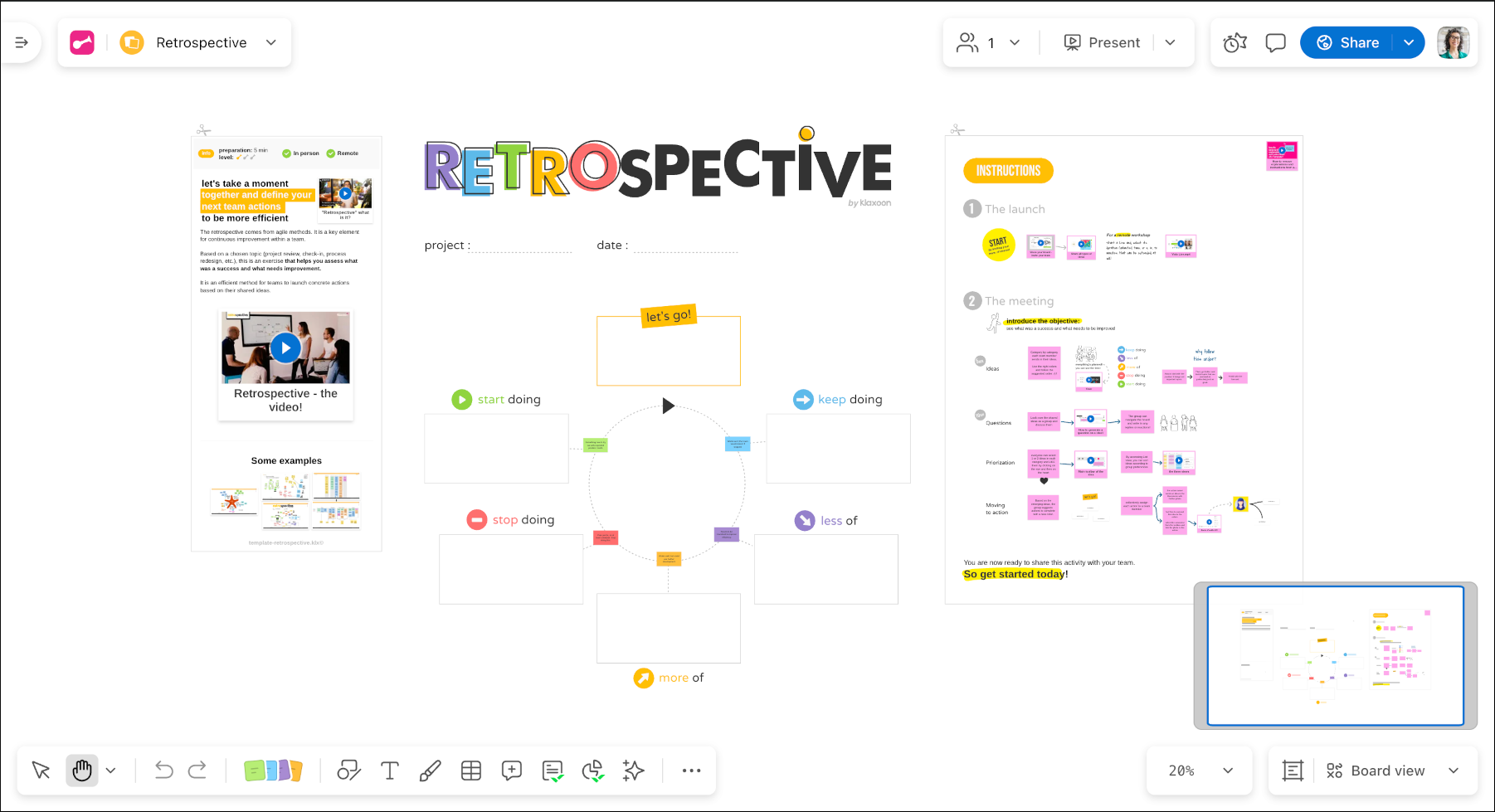Image resolution: width=1495 pixels, height=812 pixels.
Task: Open the chat bubble panel
Action: point(1275,42)
